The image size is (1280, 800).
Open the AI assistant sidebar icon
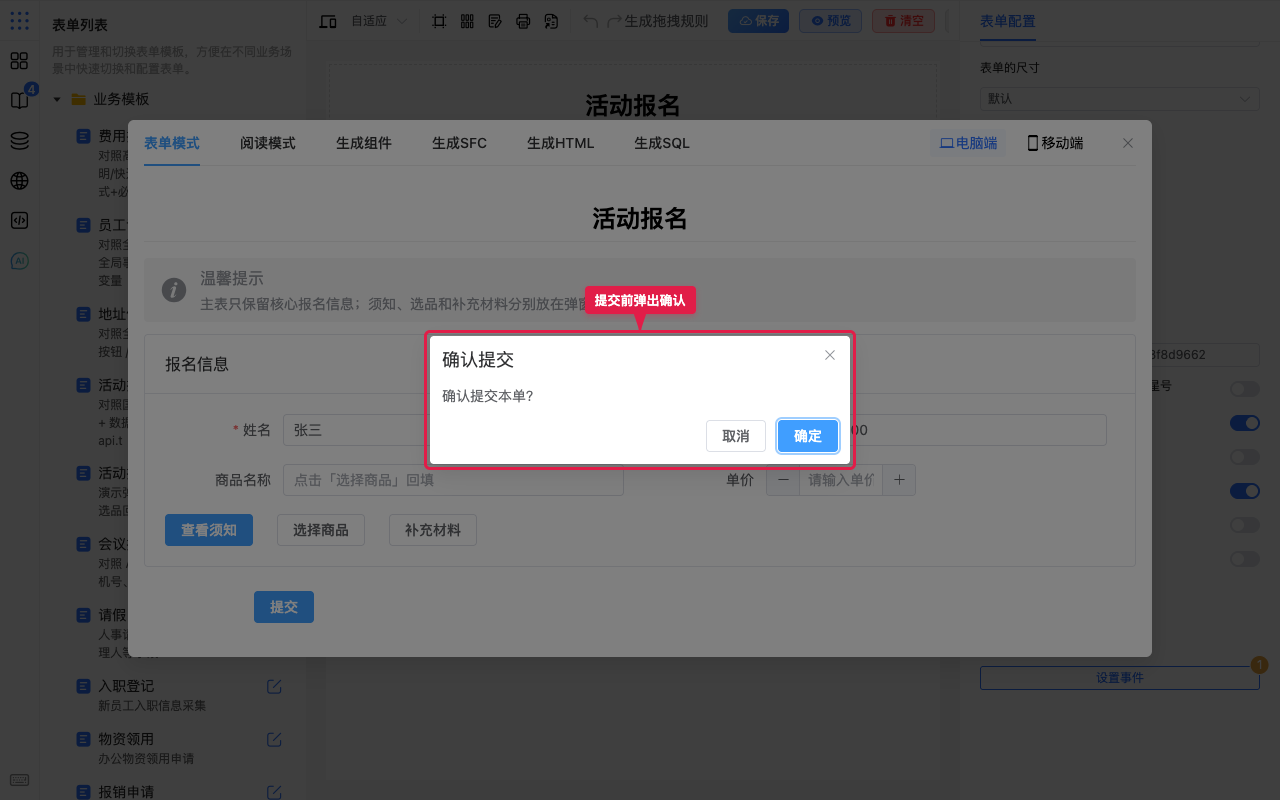point(19,261)
